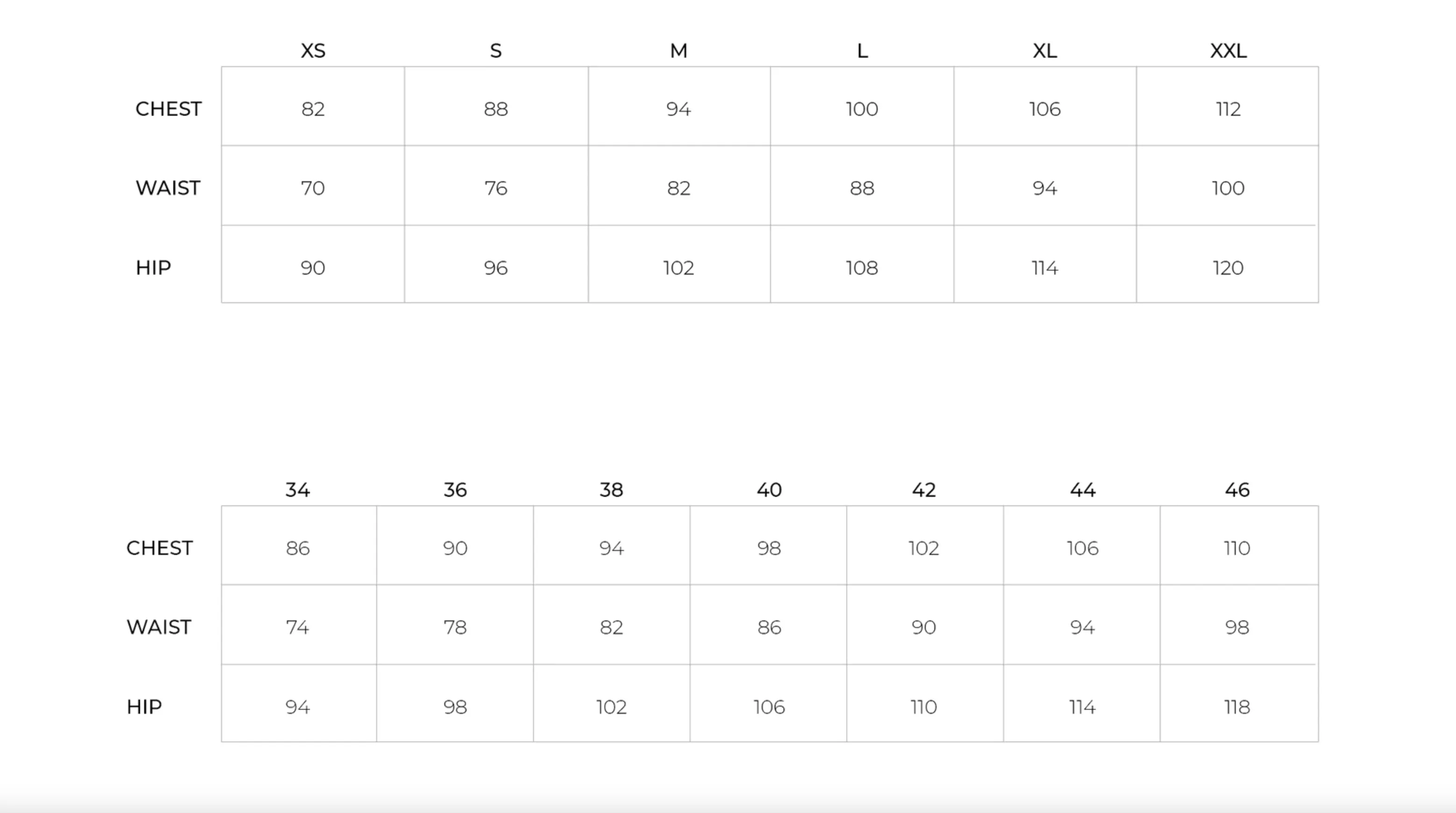Click hip value 118 under size 46
The width and height of the screenshot is (1456, 813).
pos(1237,707)
